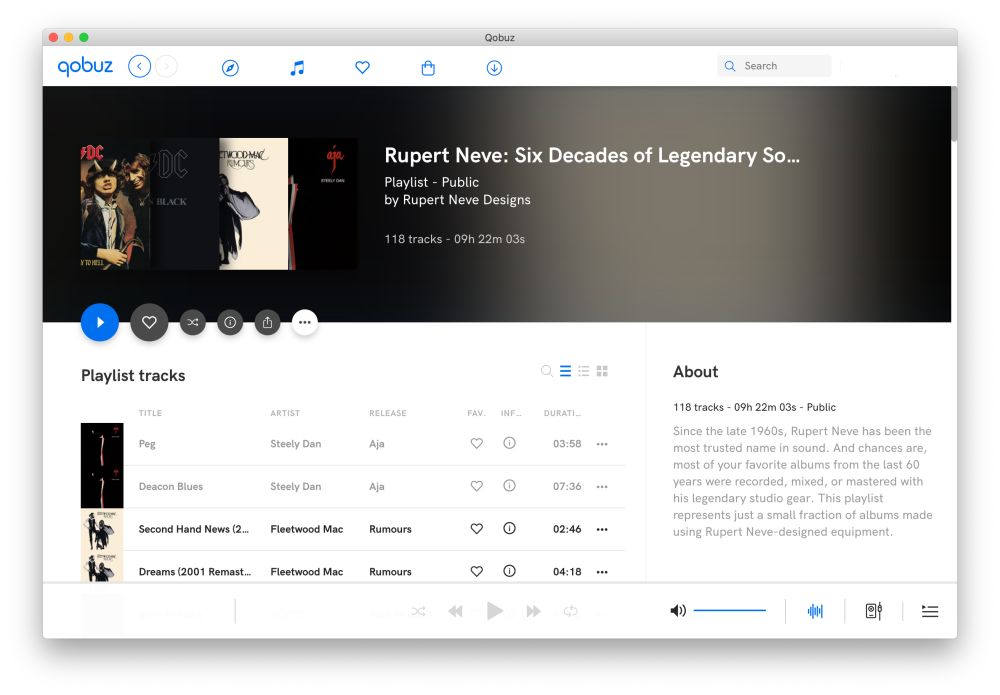Image resolution: width=1000 pixels, height=695 pixels.
Task: Click the vertical scrollbar on the right
Action: (x=954, y=114)
